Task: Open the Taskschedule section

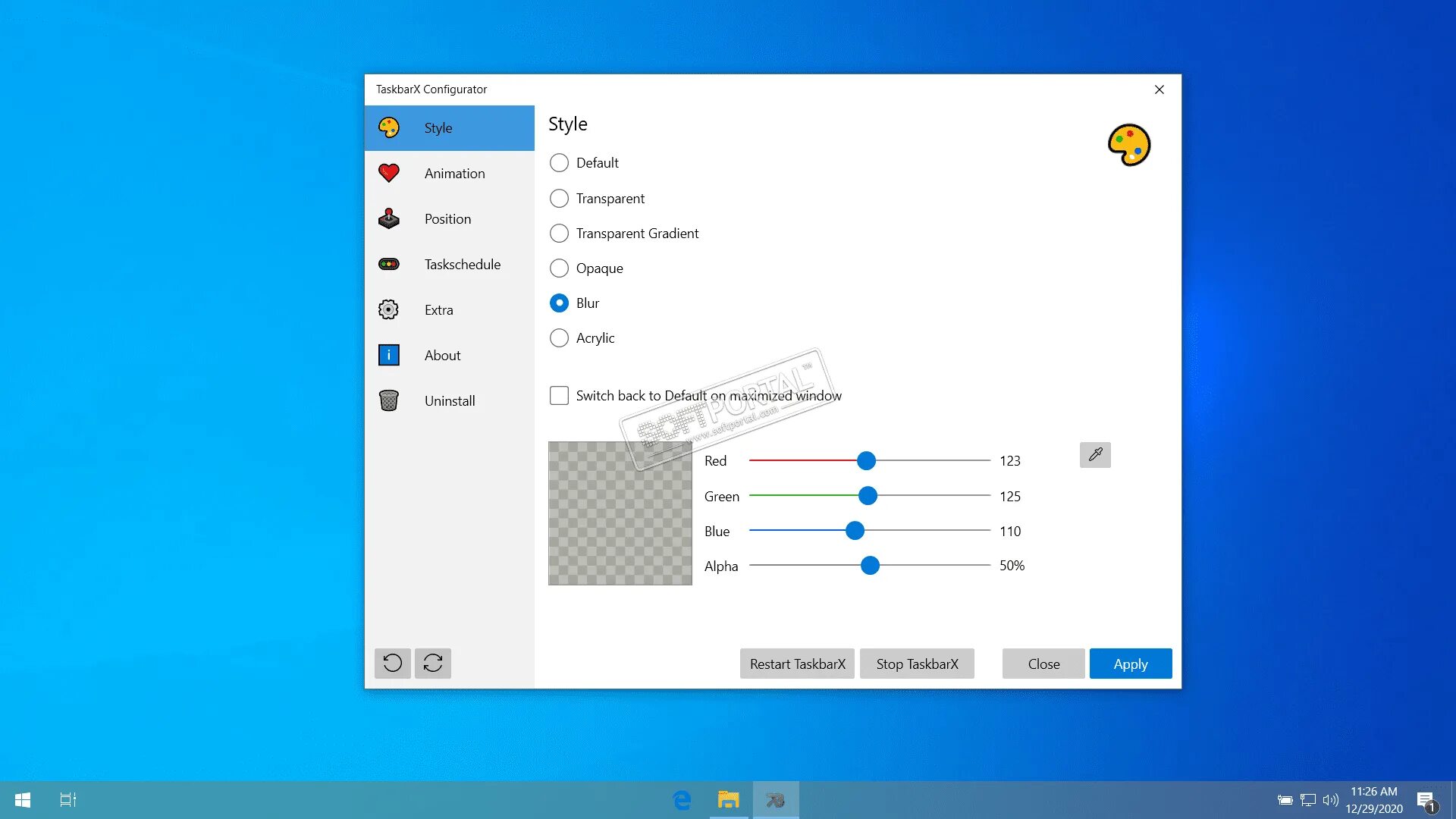Action: click(x=462, y=265)
